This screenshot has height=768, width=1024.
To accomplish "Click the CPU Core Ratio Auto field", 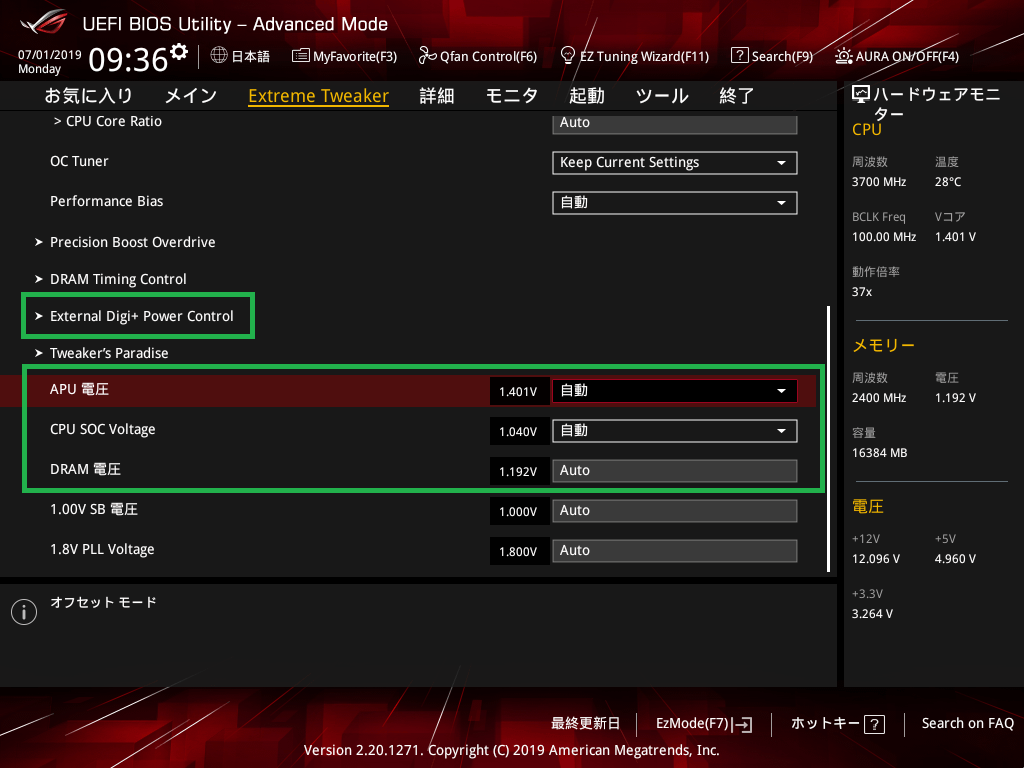I will tap(675, 123).
